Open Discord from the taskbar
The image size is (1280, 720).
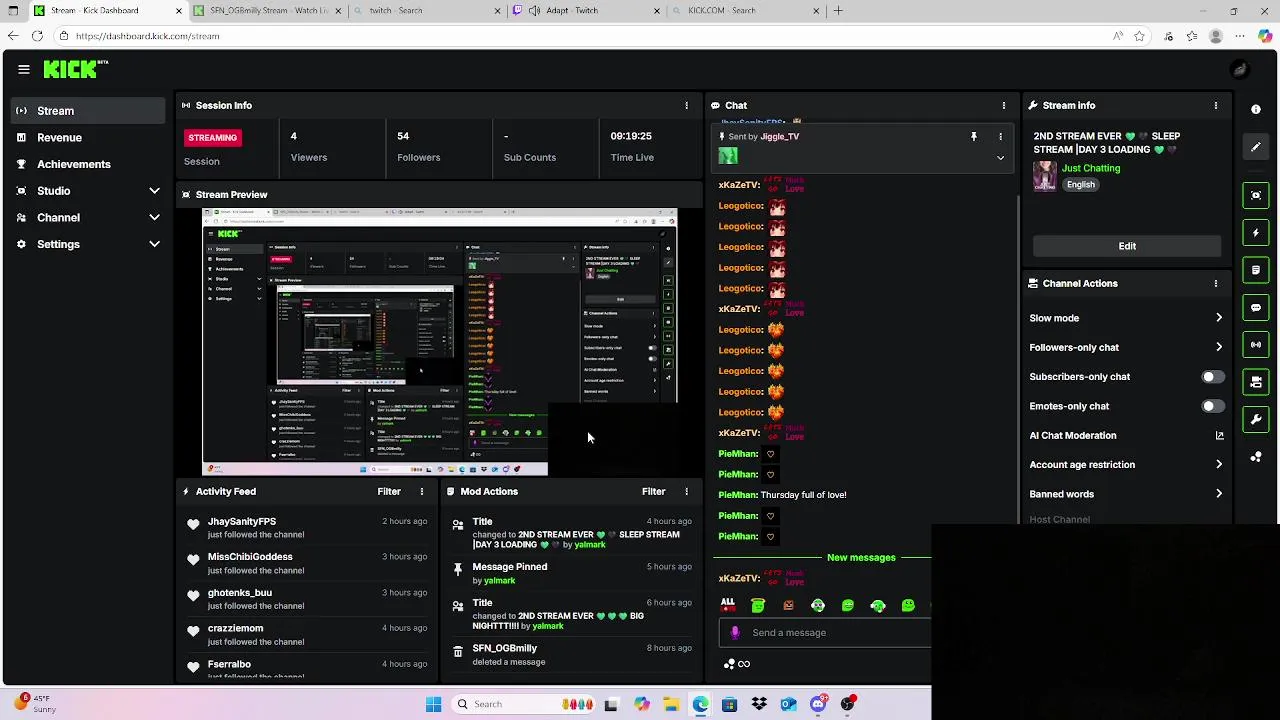pyautogui.click(x=818, y=704)
